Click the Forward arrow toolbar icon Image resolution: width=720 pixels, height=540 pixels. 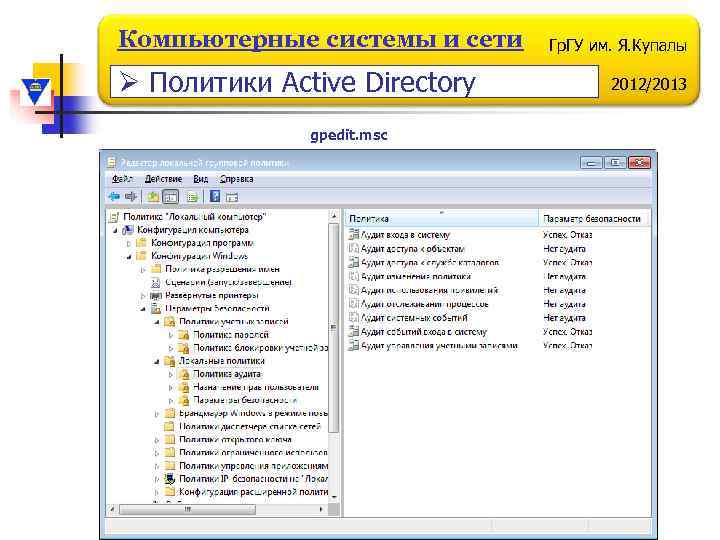coord(131,197)
